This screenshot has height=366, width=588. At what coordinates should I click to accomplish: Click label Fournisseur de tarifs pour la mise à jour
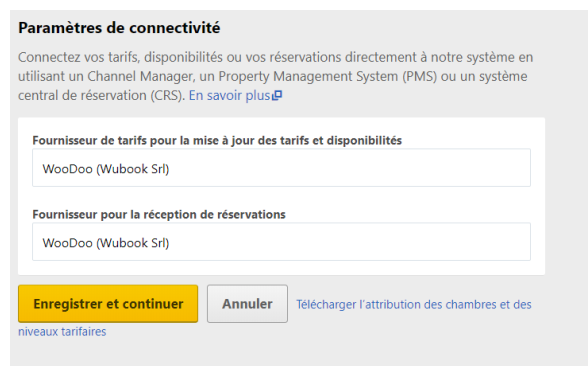click(217, 141)
